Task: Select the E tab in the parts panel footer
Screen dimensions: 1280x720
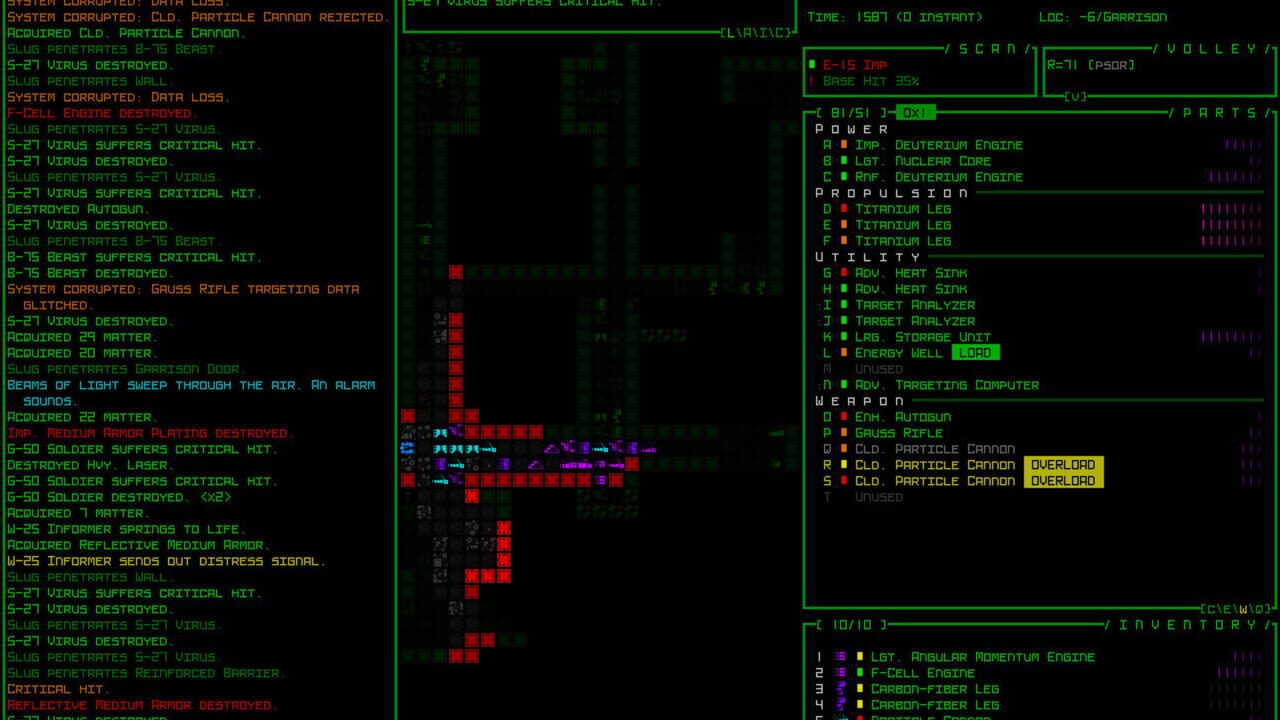Action: click(x=1227, y=609)
